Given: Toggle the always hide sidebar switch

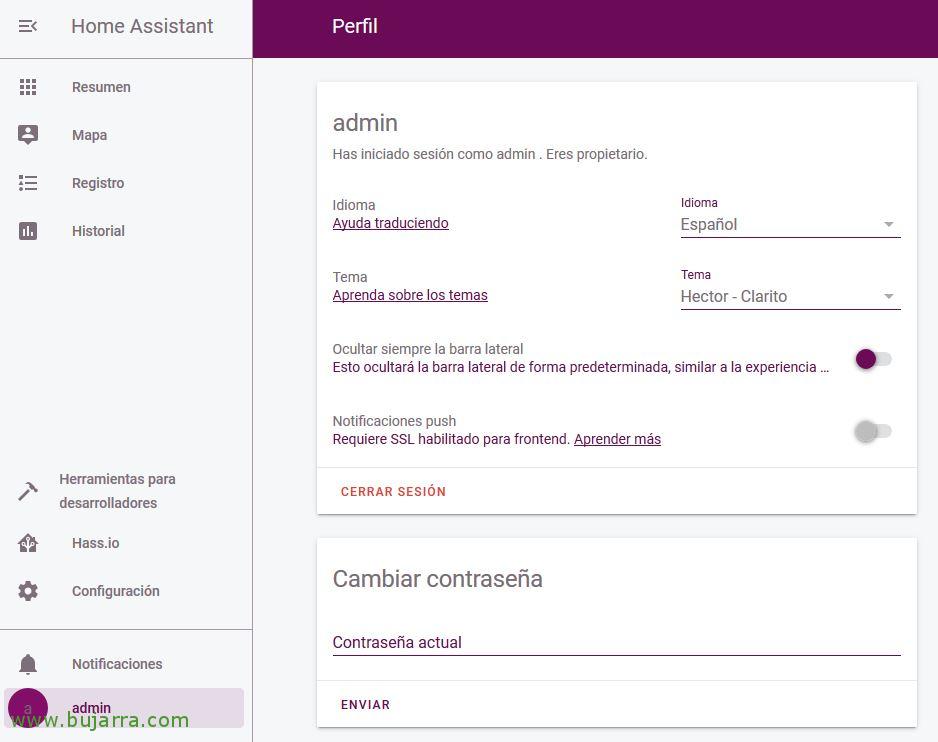Looking at the screenshot, I should point(872,359).
